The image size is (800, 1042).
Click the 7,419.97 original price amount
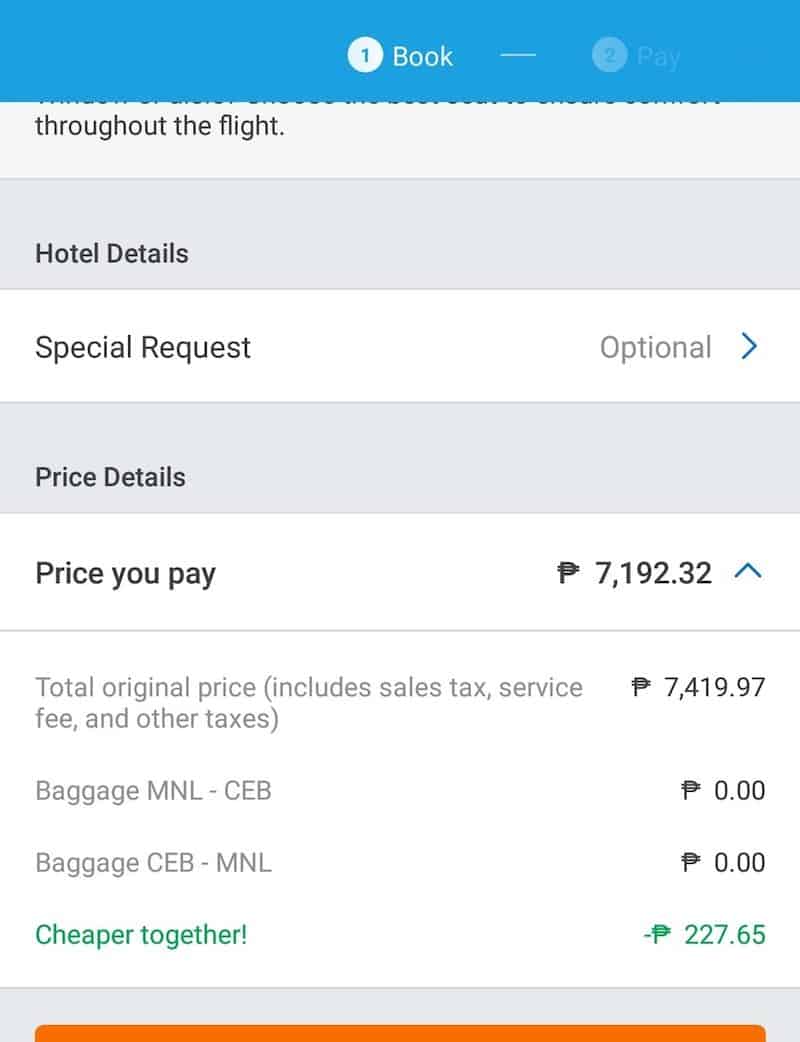coord(714,688)
